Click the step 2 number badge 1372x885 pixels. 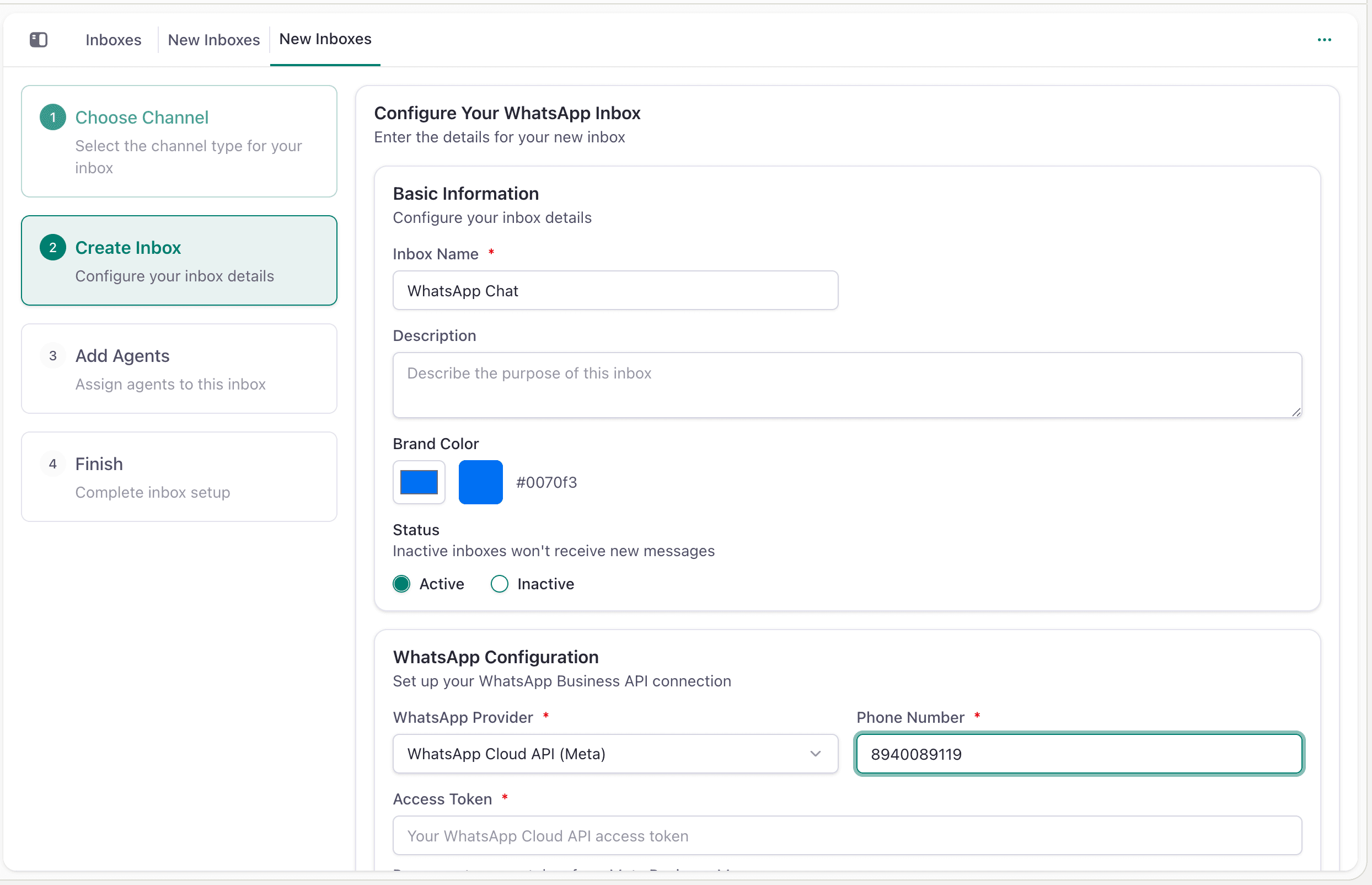(53, 248)
